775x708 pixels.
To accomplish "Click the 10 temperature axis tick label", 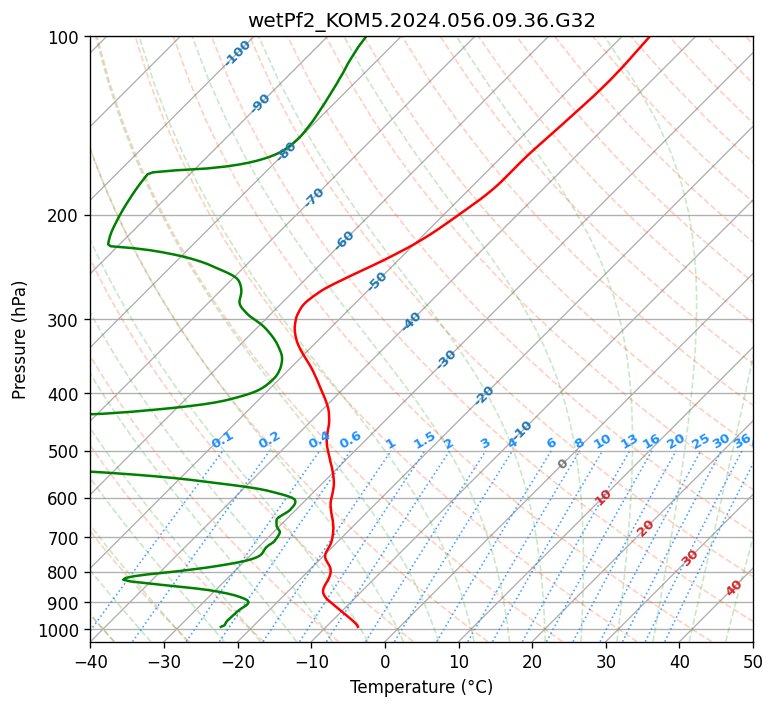I will click(x=459, y=661).
